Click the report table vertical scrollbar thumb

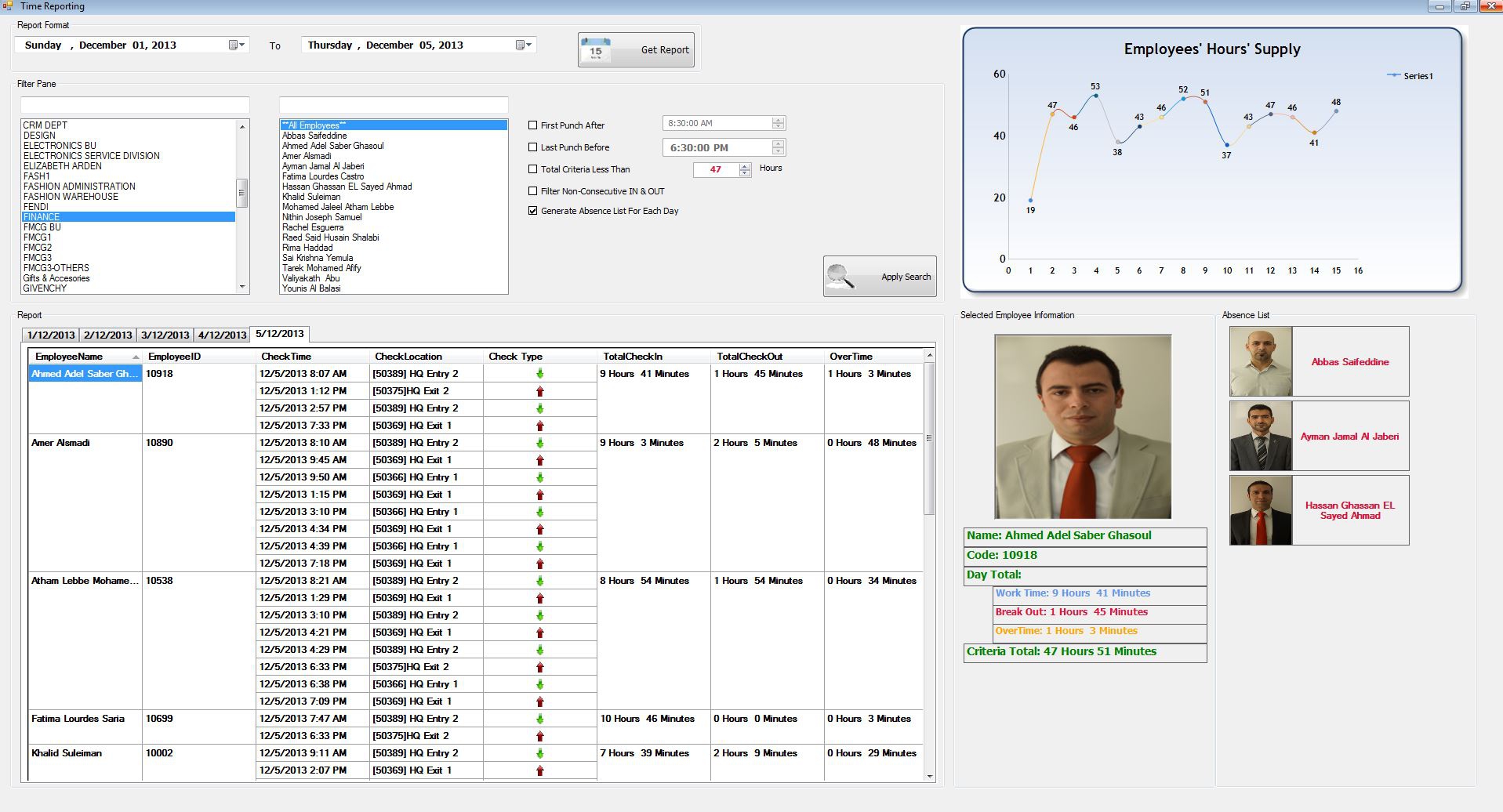pyautogui.click(x=929, y=439)
